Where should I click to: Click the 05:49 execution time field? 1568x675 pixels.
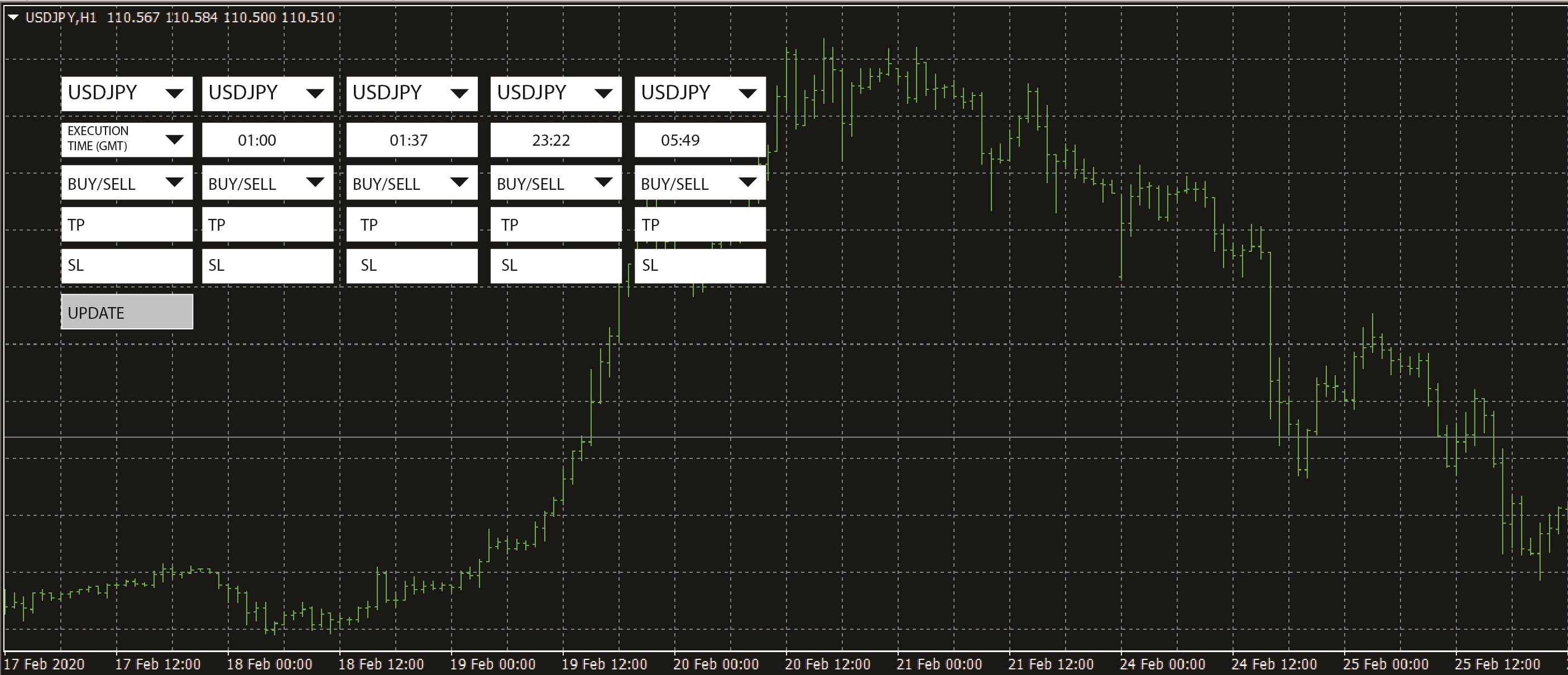700,140
